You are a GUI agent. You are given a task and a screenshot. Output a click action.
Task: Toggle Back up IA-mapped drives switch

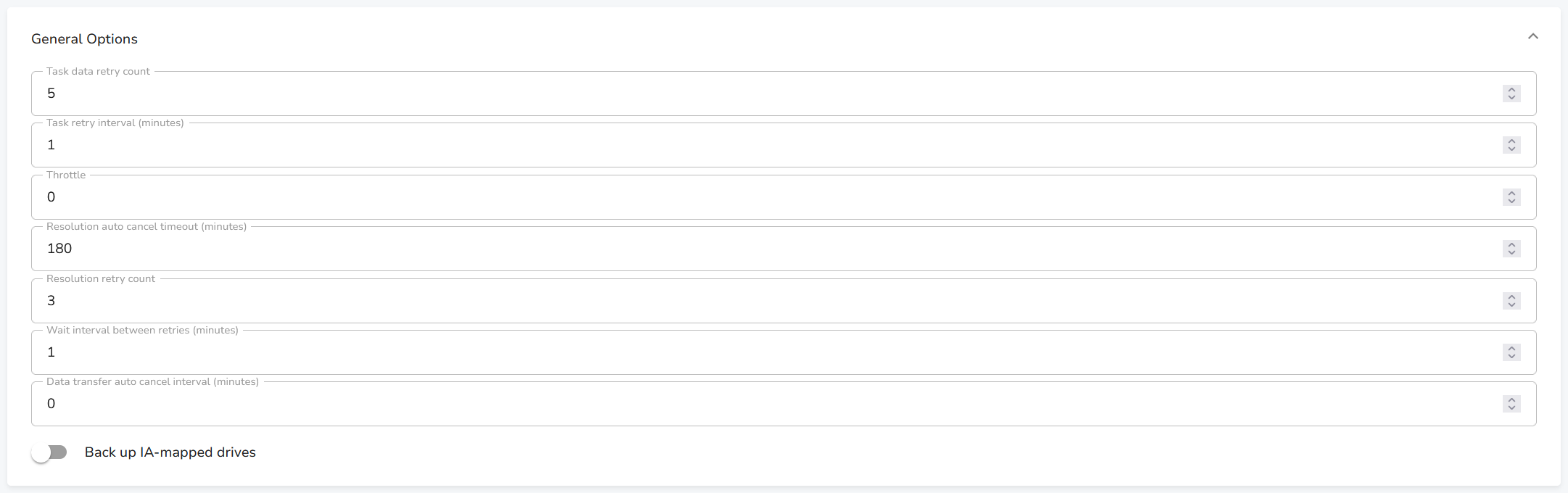(49, 452)
